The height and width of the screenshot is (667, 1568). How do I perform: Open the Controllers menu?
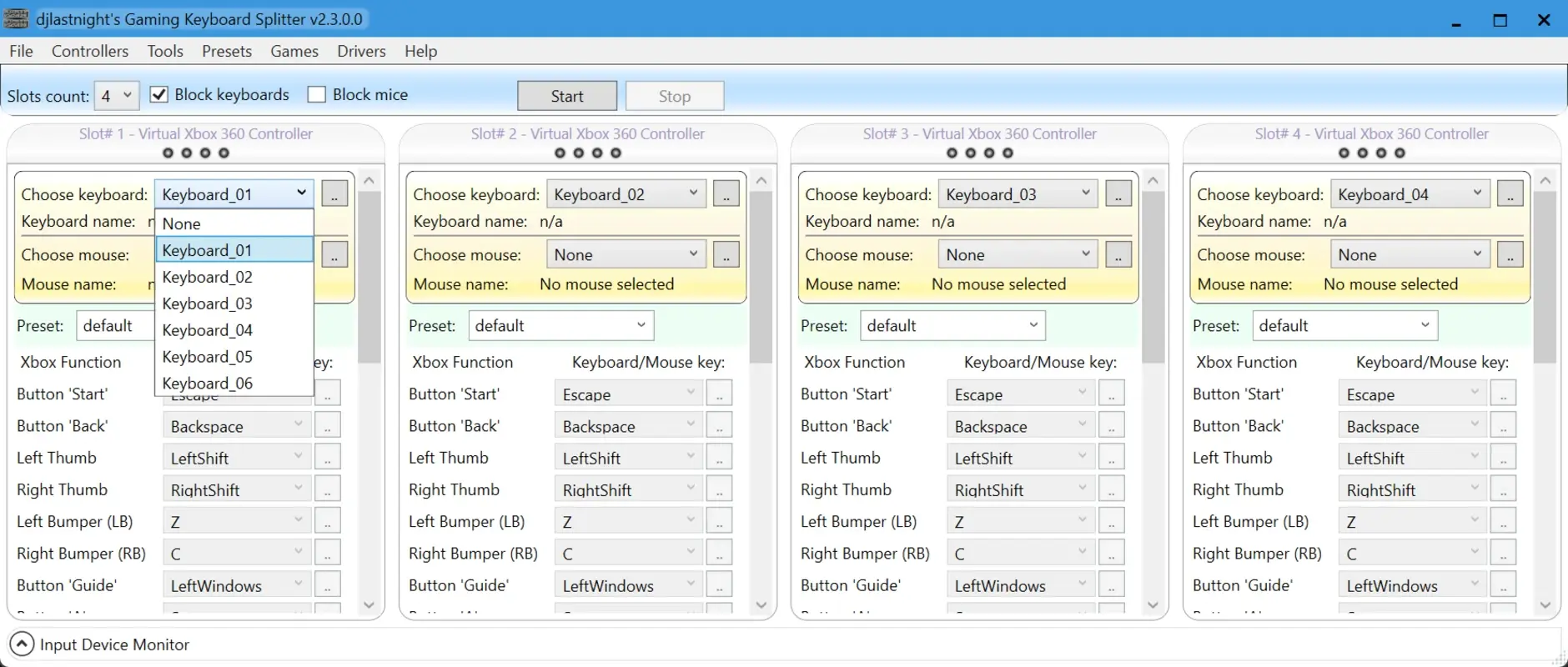pyautogui.click(x=90, y=51)
